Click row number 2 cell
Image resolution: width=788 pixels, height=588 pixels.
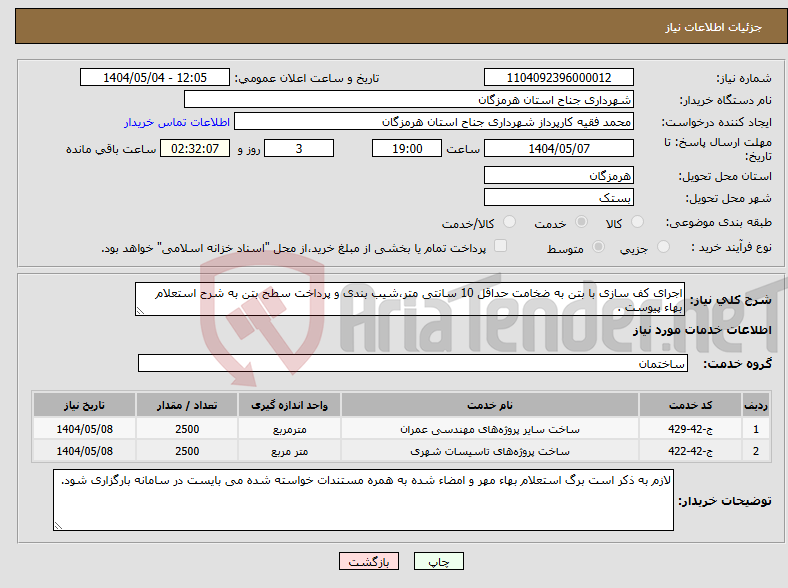756,451
